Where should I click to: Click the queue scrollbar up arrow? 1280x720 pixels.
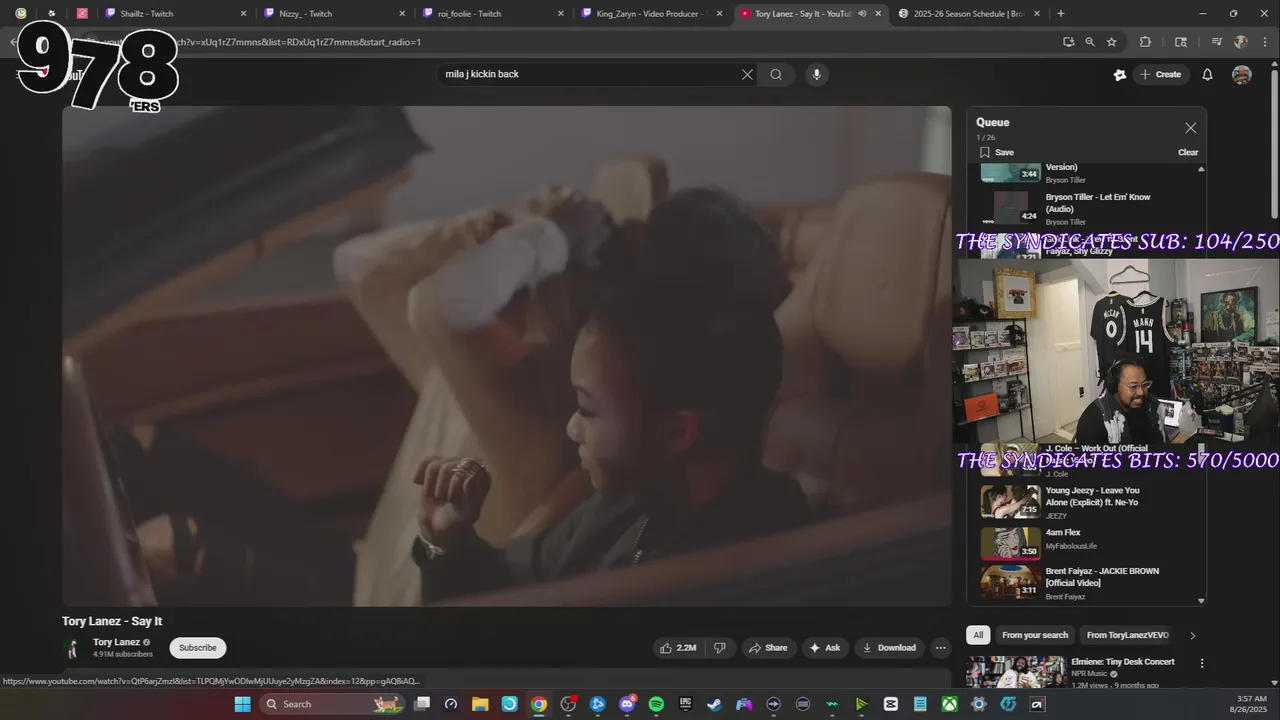(x=1201, y=168)
